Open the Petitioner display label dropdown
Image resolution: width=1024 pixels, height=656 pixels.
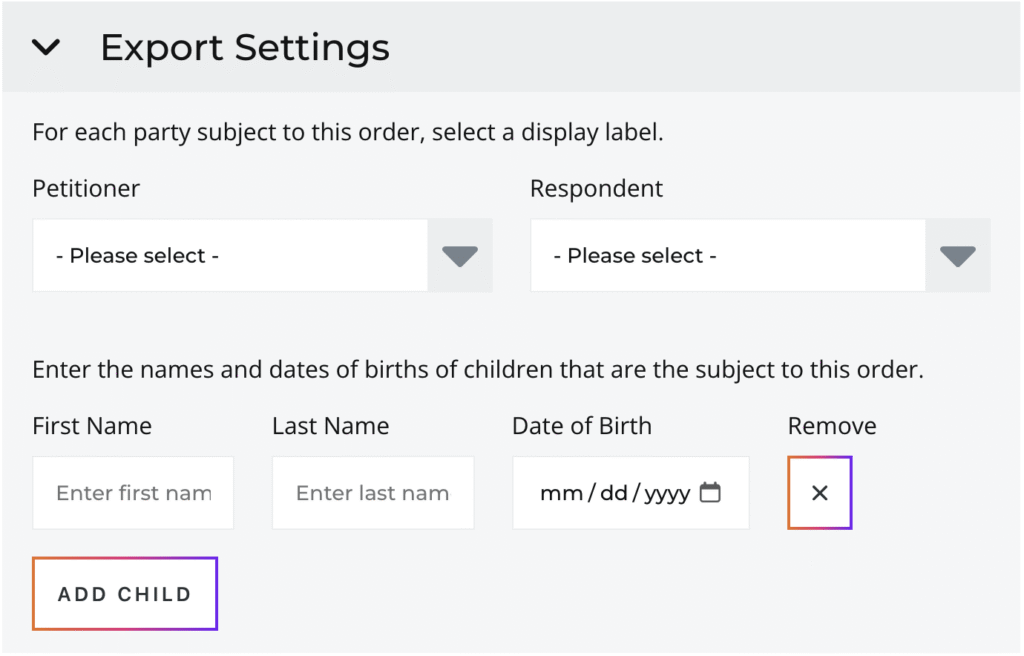230,256
